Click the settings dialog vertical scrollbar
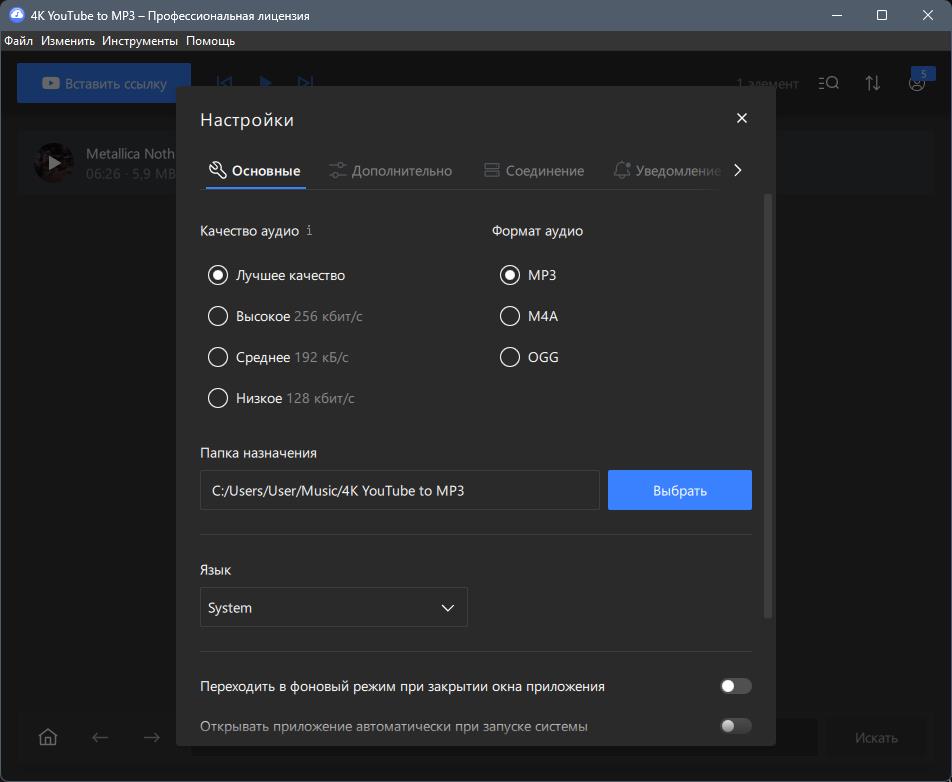The image size is (952, 782). pyautogui.click(x=767, y=406)
